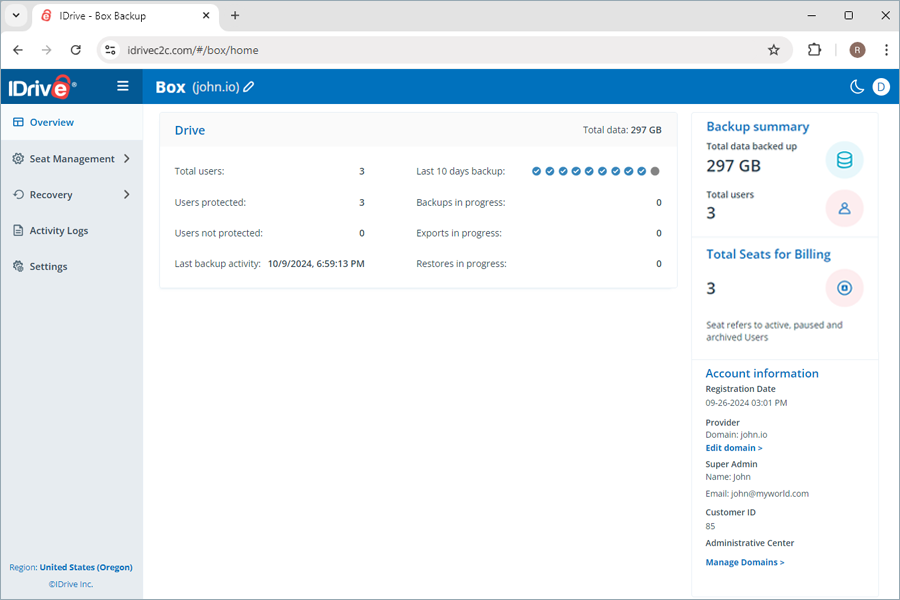The height and width of the screenshot is (600, 900).
Task: Select Overview in the sidebar
Action: pyautogui.click(x=51, y=122)
